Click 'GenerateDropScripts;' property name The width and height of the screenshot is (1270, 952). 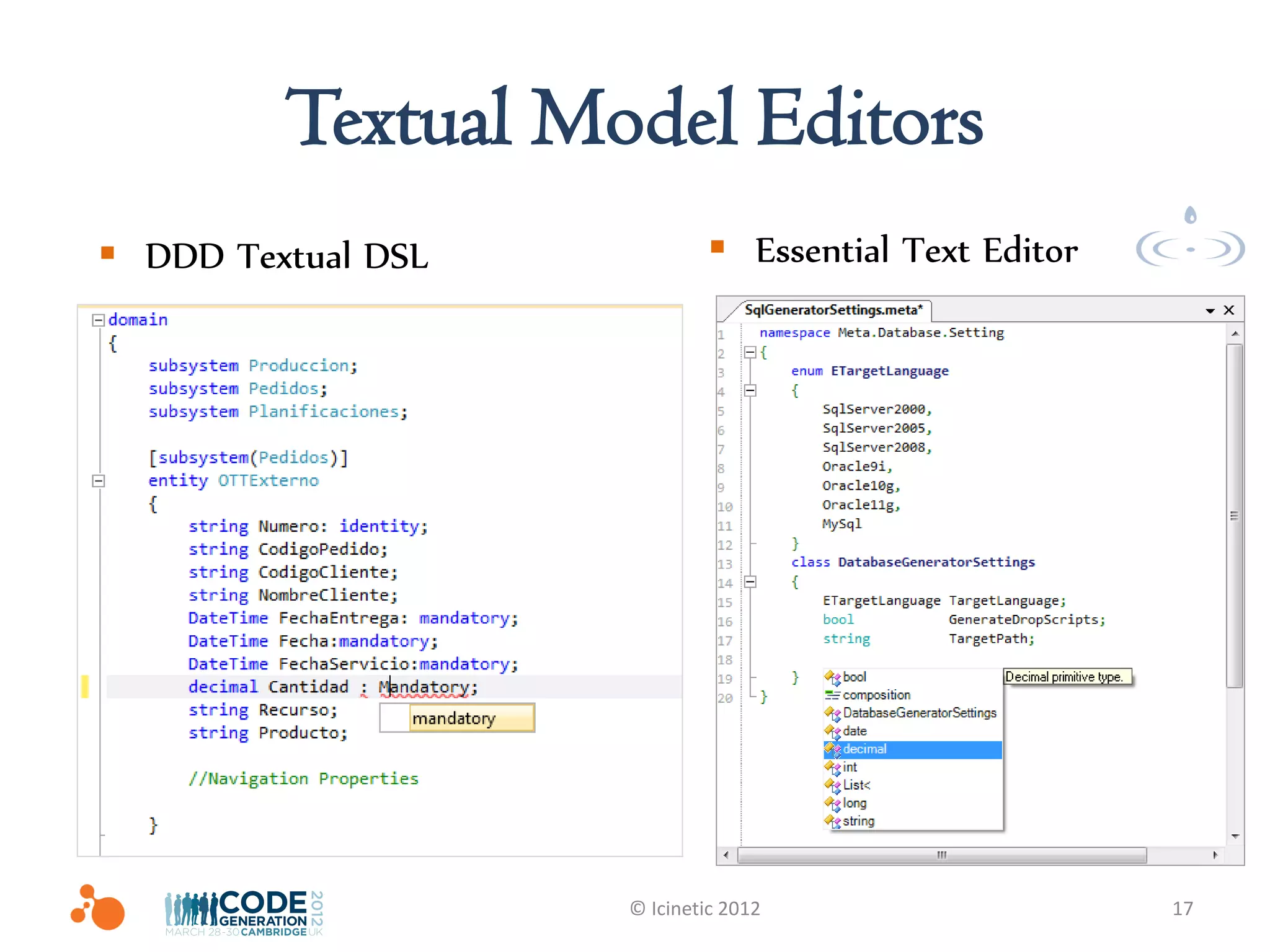[1027, 620]
